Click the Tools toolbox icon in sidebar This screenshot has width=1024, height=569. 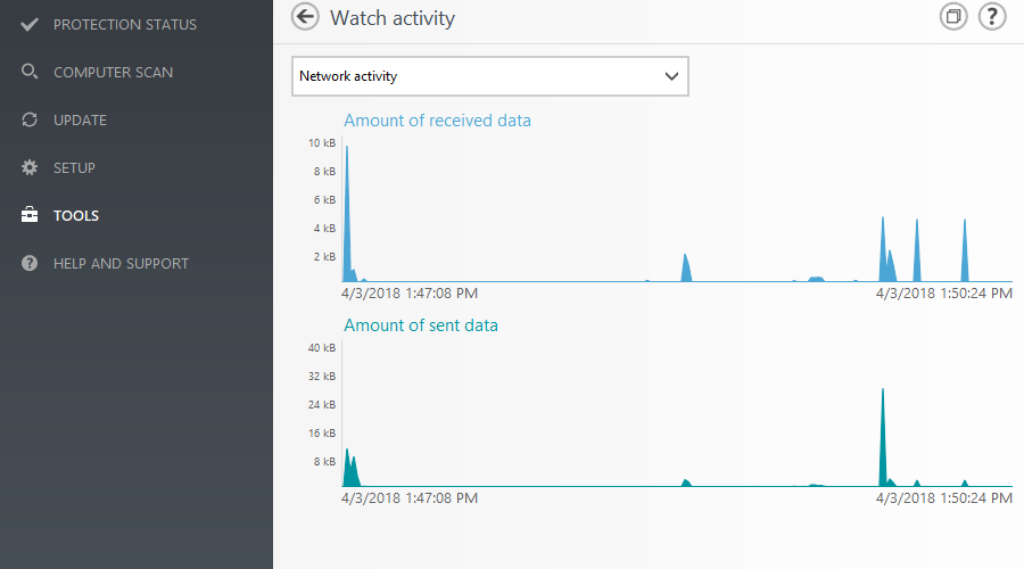coord(30,216)
